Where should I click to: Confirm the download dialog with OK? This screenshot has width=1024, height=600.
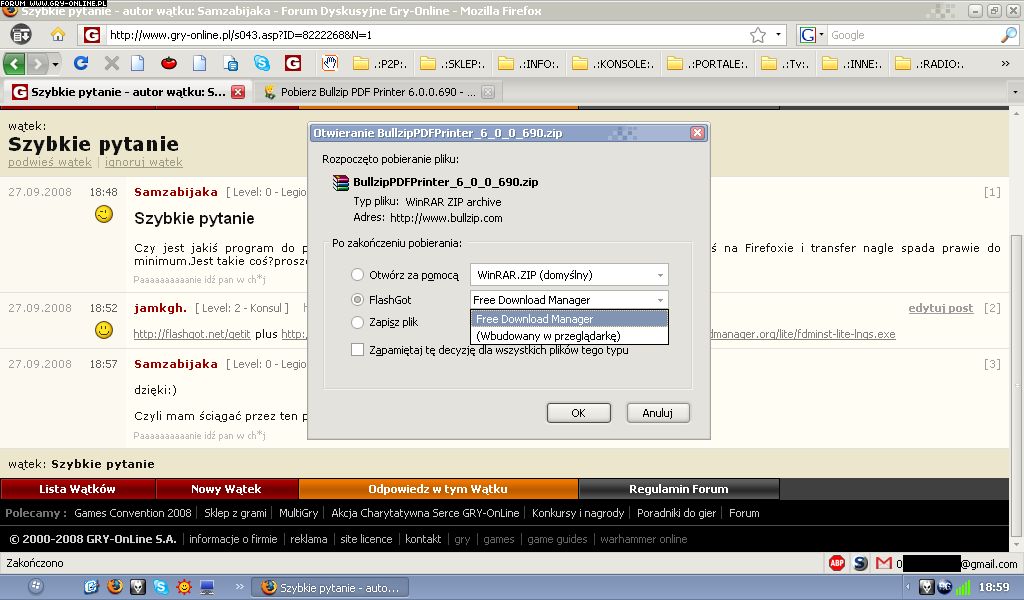(x=579, y=413)
